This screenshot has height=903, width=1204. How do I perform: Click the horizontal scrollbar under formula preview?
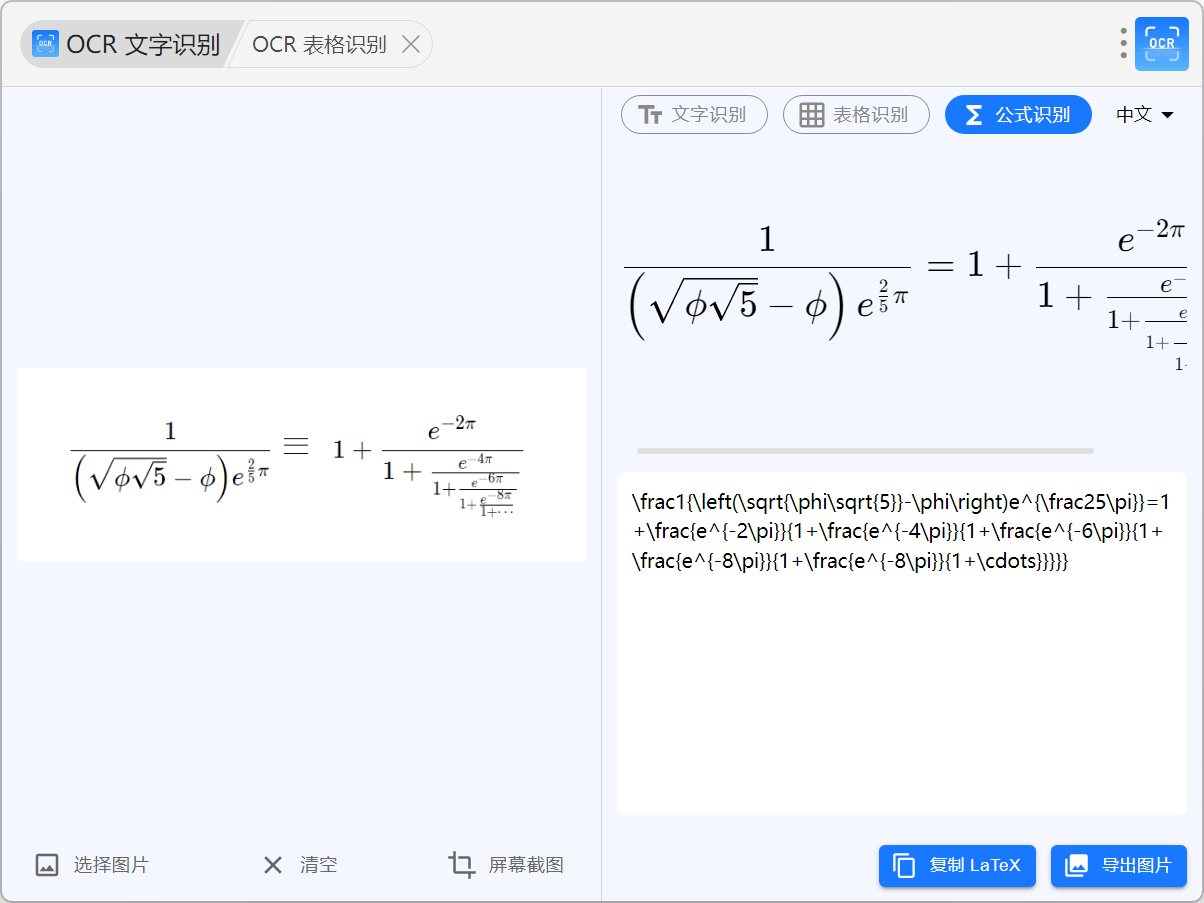(865, 451)
